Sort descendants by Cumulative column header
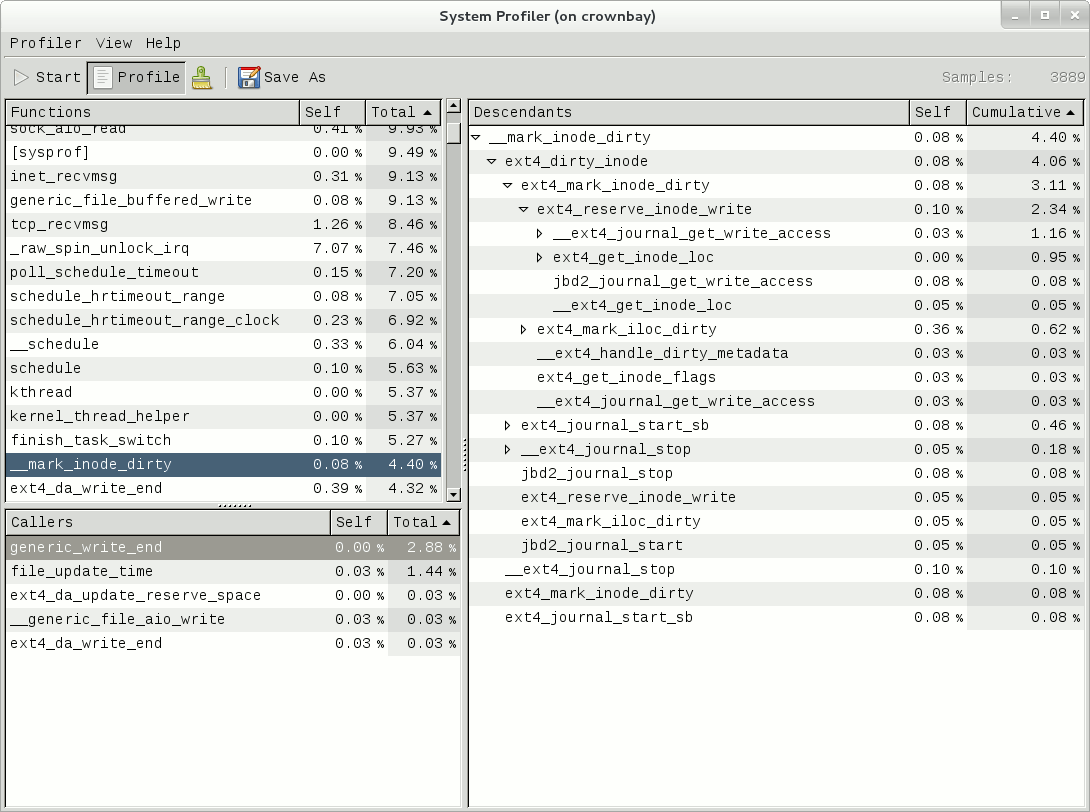The height and width of the screenshot is (812, 1090). point(1024,112)
